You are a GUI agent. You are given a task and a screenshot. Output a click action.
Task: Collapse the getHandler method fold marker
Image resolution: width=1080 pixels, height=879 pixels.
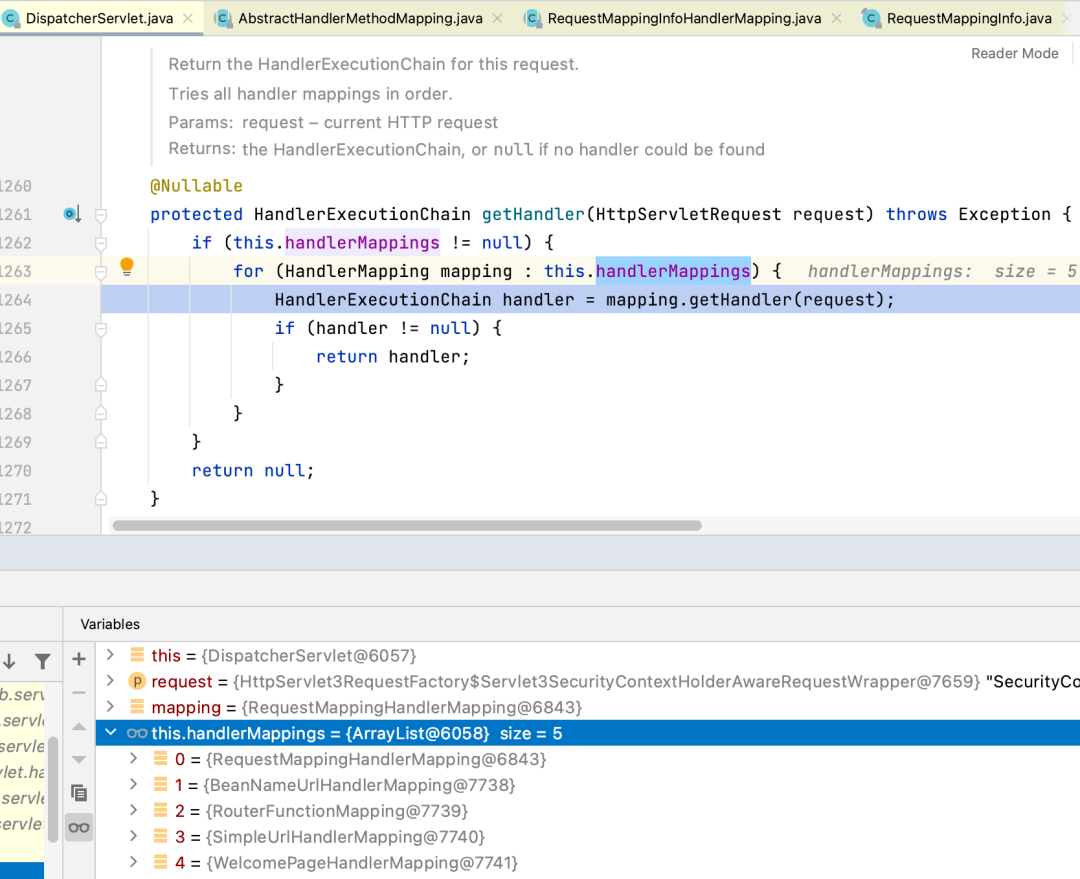101,215
